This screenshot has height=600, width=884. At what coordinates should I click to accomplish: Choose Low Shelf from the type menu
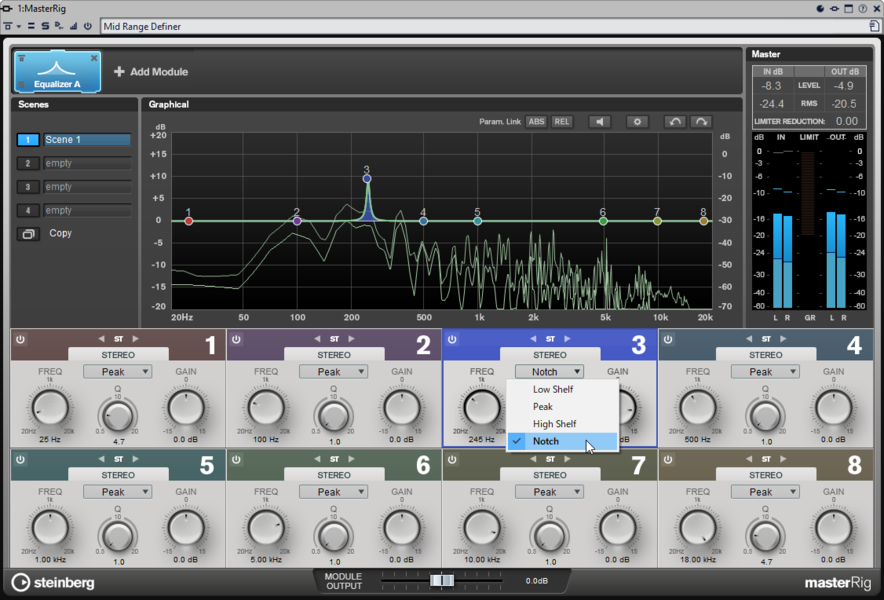pos(562,389)
